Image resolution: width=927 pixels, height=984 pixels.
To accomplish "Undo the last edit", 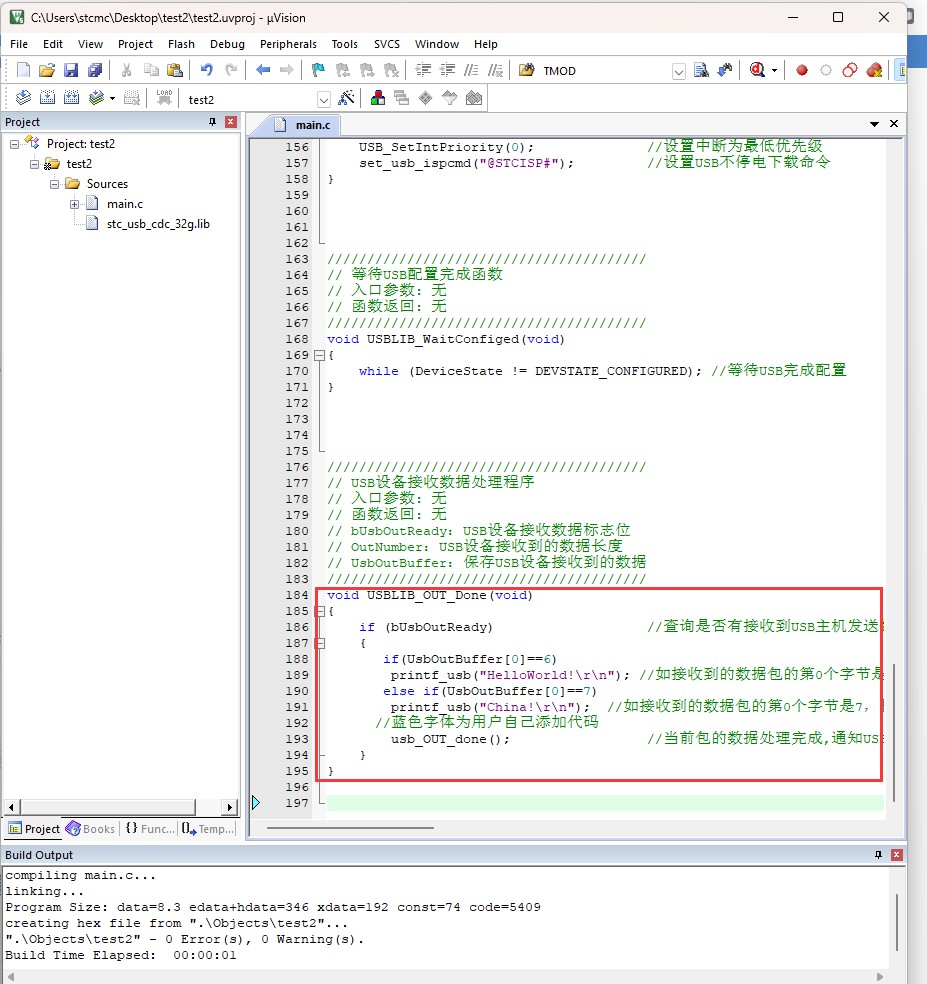I will tap(206, 70).
